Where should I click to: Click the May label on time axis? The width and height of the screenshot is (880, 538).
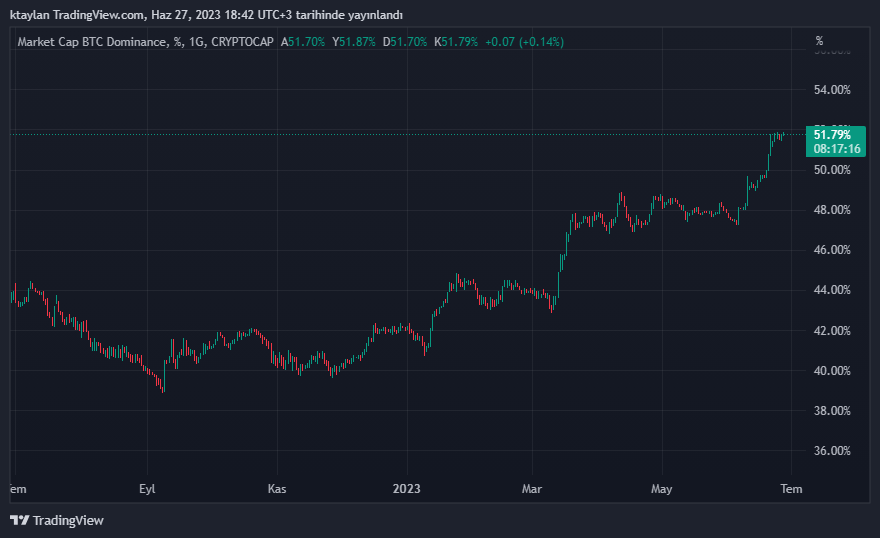click(x=662, y=489)
